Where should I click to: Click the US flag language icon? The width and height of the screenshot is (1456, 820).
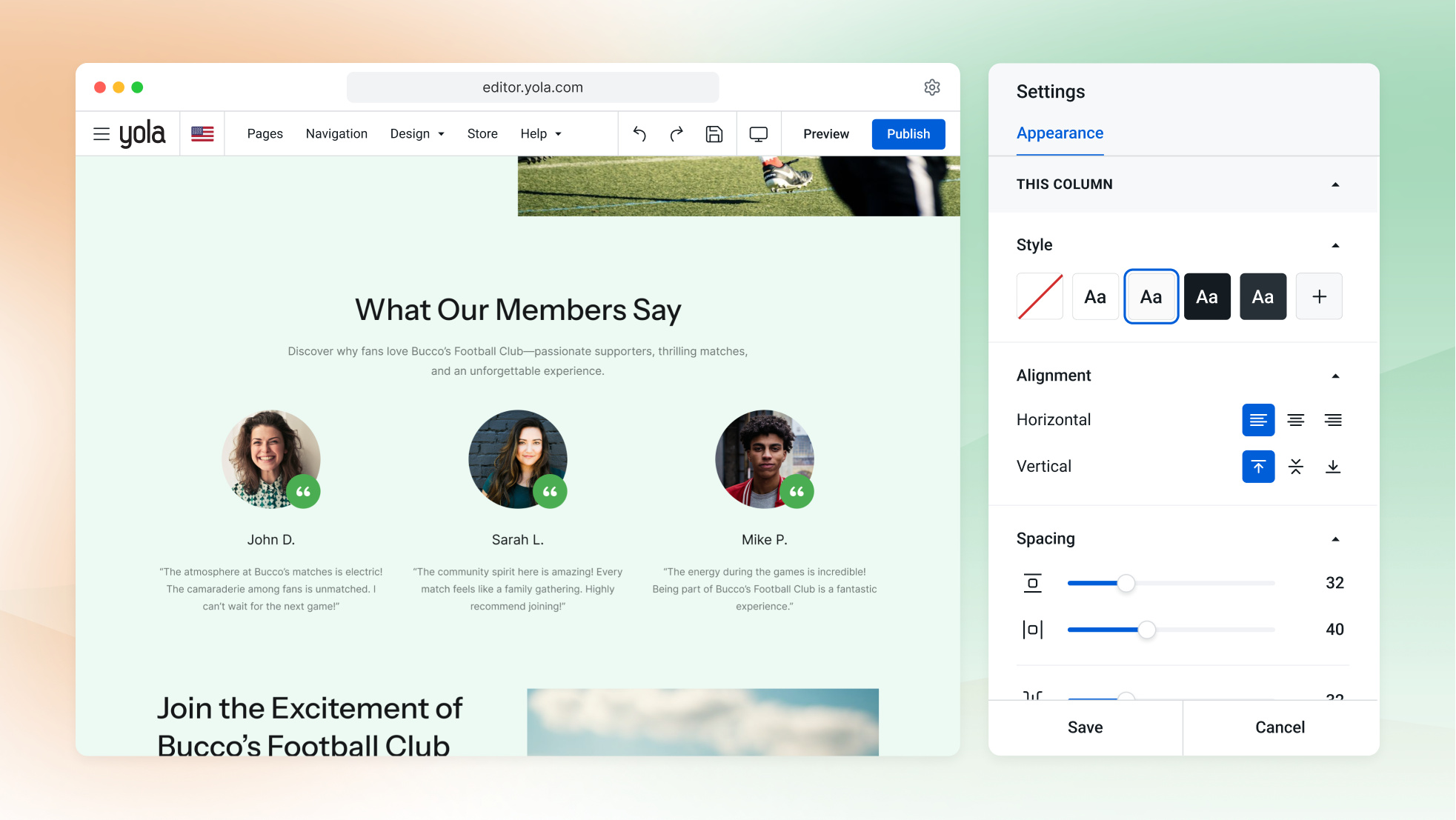[x=202, y=134]
